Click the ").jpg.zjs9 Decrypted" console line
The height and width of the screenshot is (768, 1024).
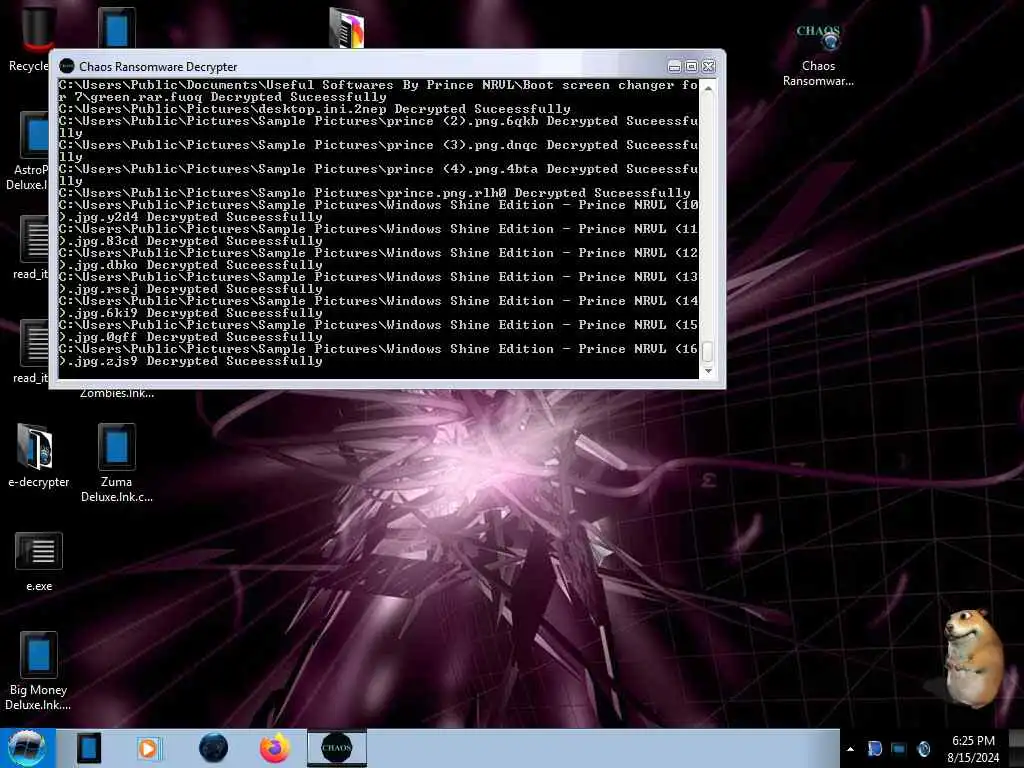(191, 361)
